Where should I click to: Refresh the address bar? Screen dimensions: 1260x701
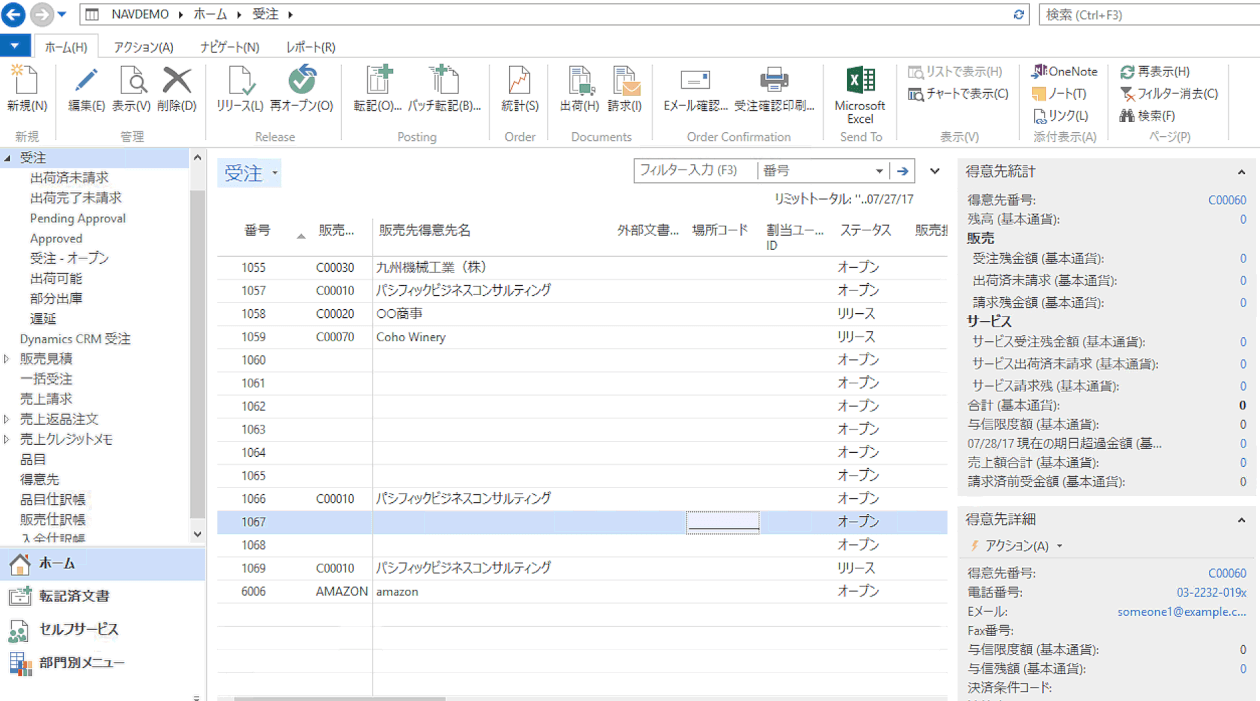[1019, 15]
